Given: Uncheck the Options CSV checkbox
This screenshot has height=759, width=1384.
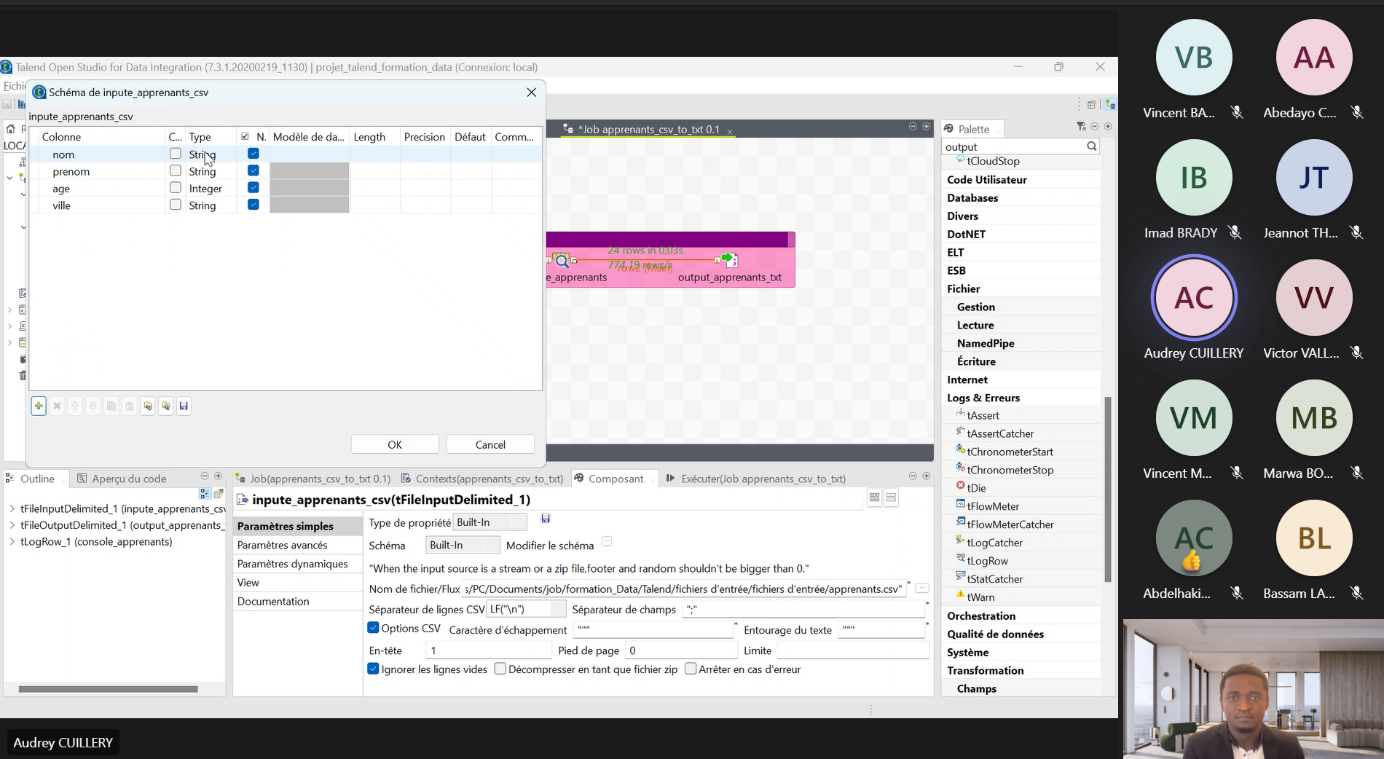Looking at the screenshot, I should [373, 628].
